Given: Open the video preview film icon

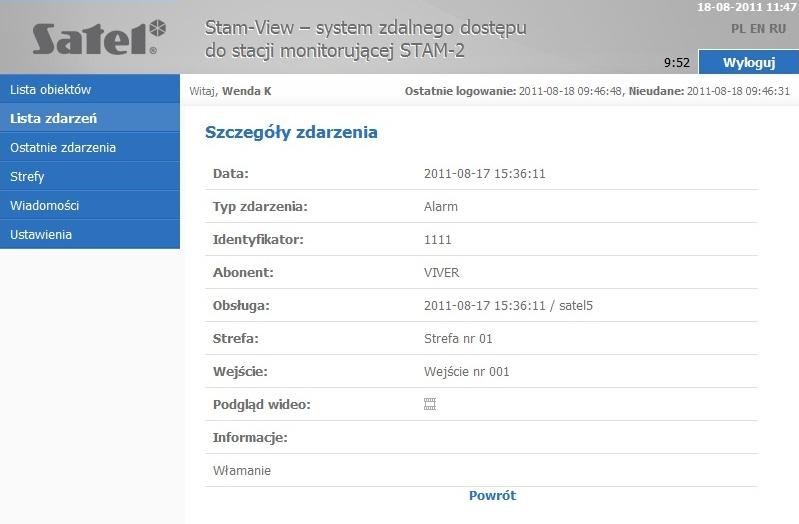Looking at the screenshot, I should click(x=430, y=404).
